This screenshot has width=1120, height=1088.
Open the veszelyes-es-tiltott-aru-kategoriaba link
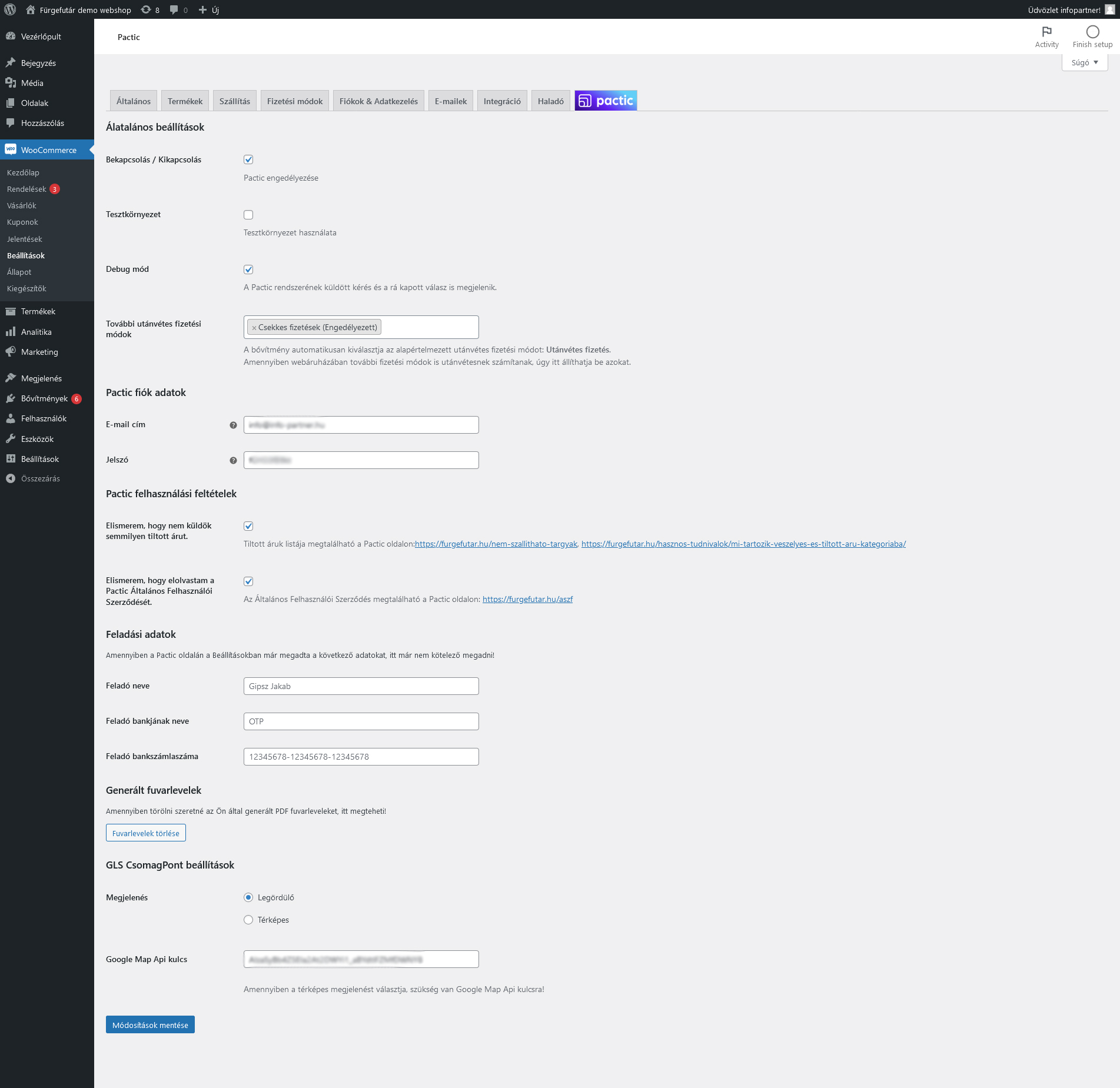743,544
